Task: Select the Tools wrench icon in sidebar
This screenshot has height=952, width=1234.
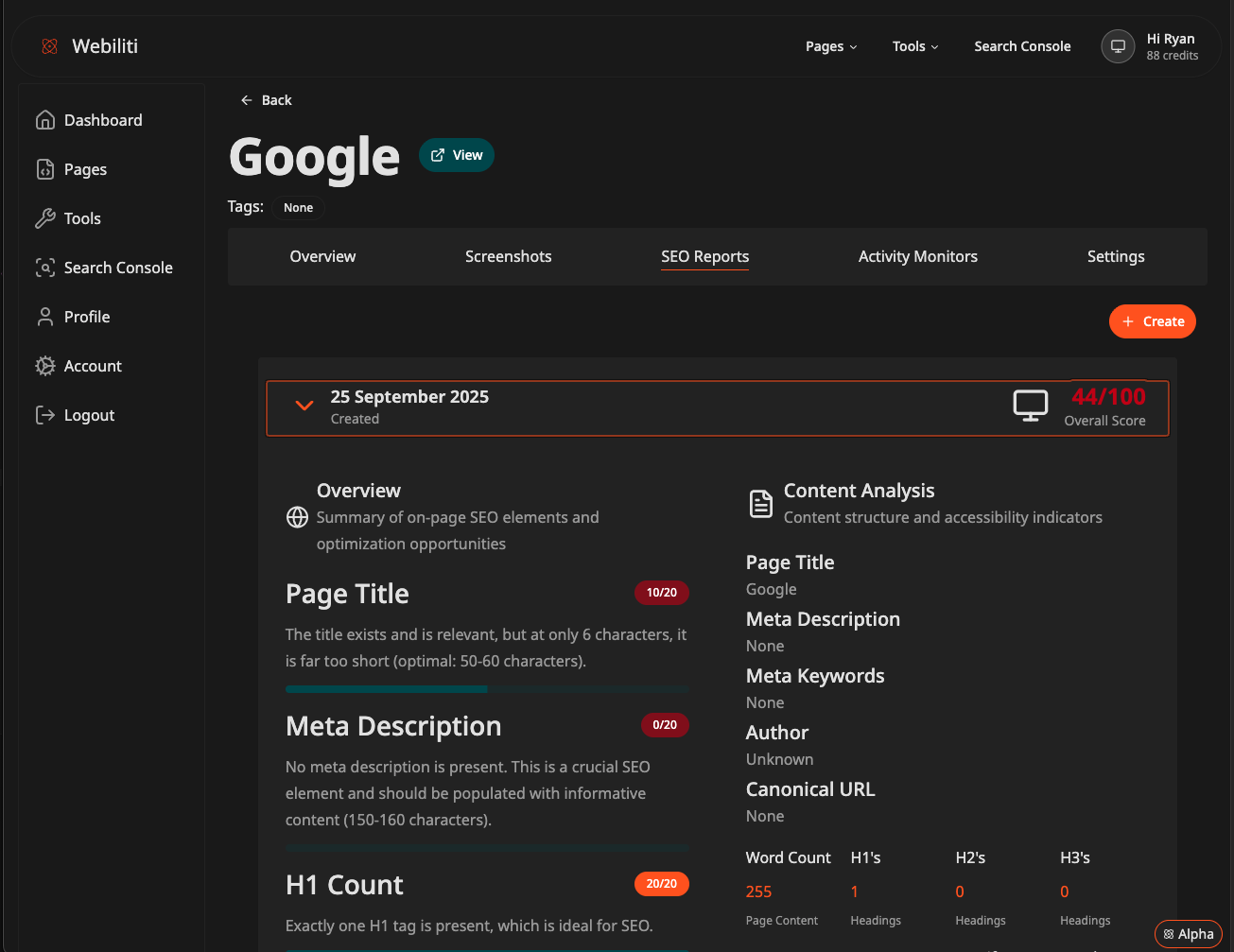Action: (44, 218)
